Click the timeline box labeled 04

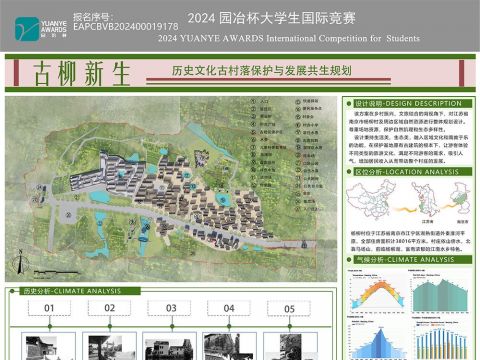pyautogui.click(x=229, y=308)
